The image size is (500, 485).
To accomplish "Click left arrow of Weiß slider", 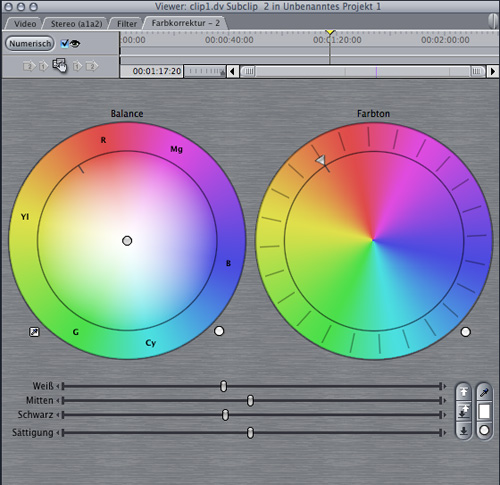I will click(x=58, y=386).
